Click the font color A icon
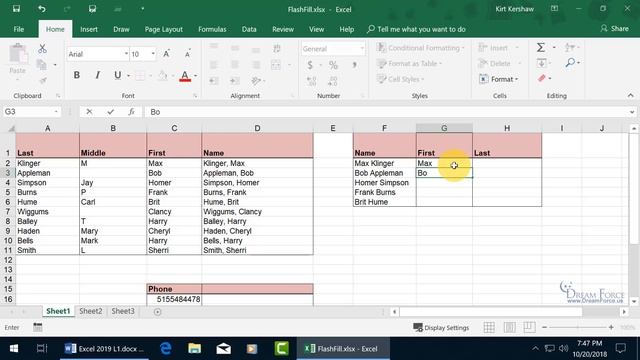 tap(185, 76)
